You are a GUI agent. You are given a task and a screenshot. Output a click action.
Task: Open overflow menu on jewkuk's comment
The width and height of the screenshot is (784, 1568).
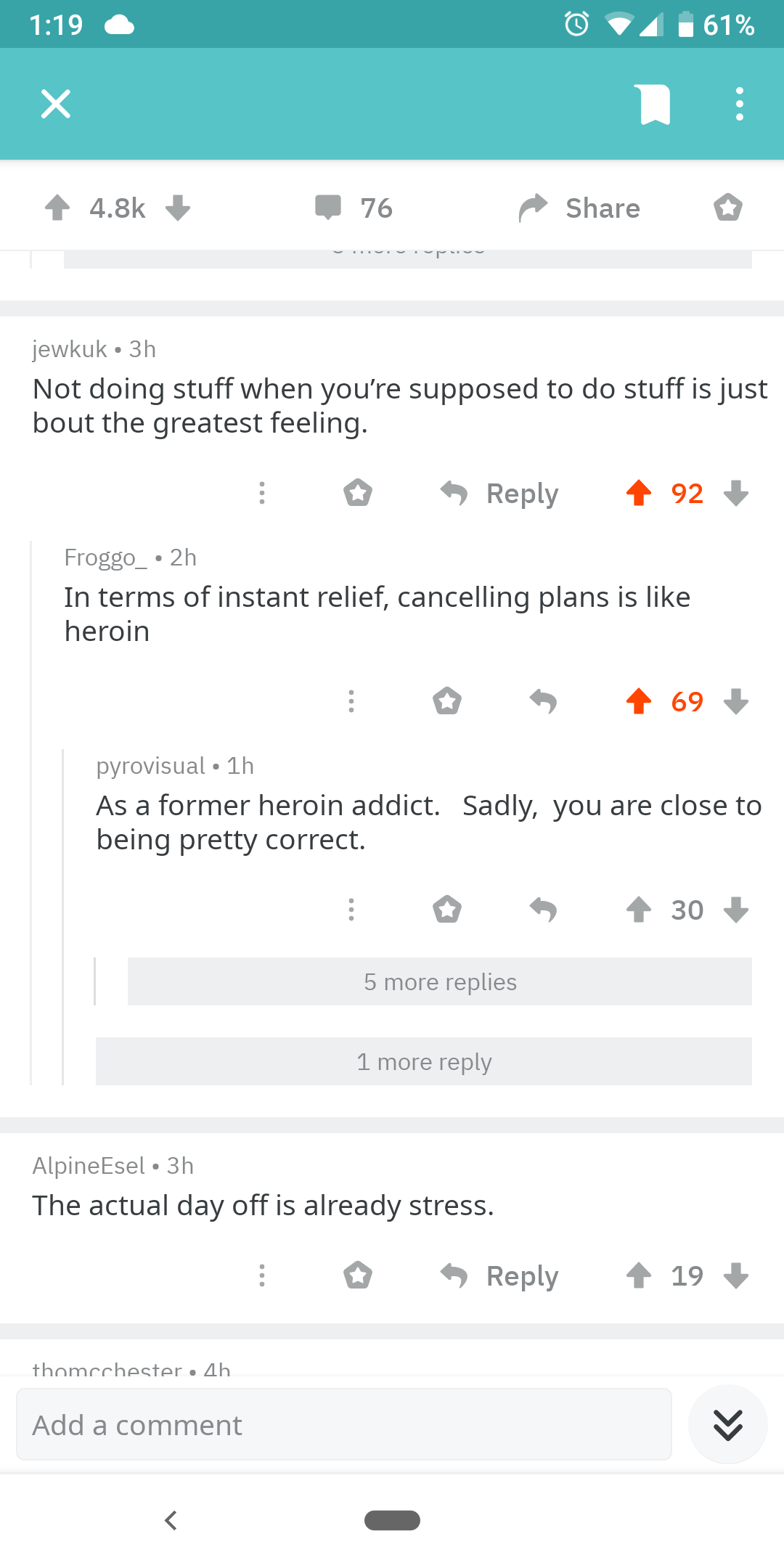pos(261,494)
